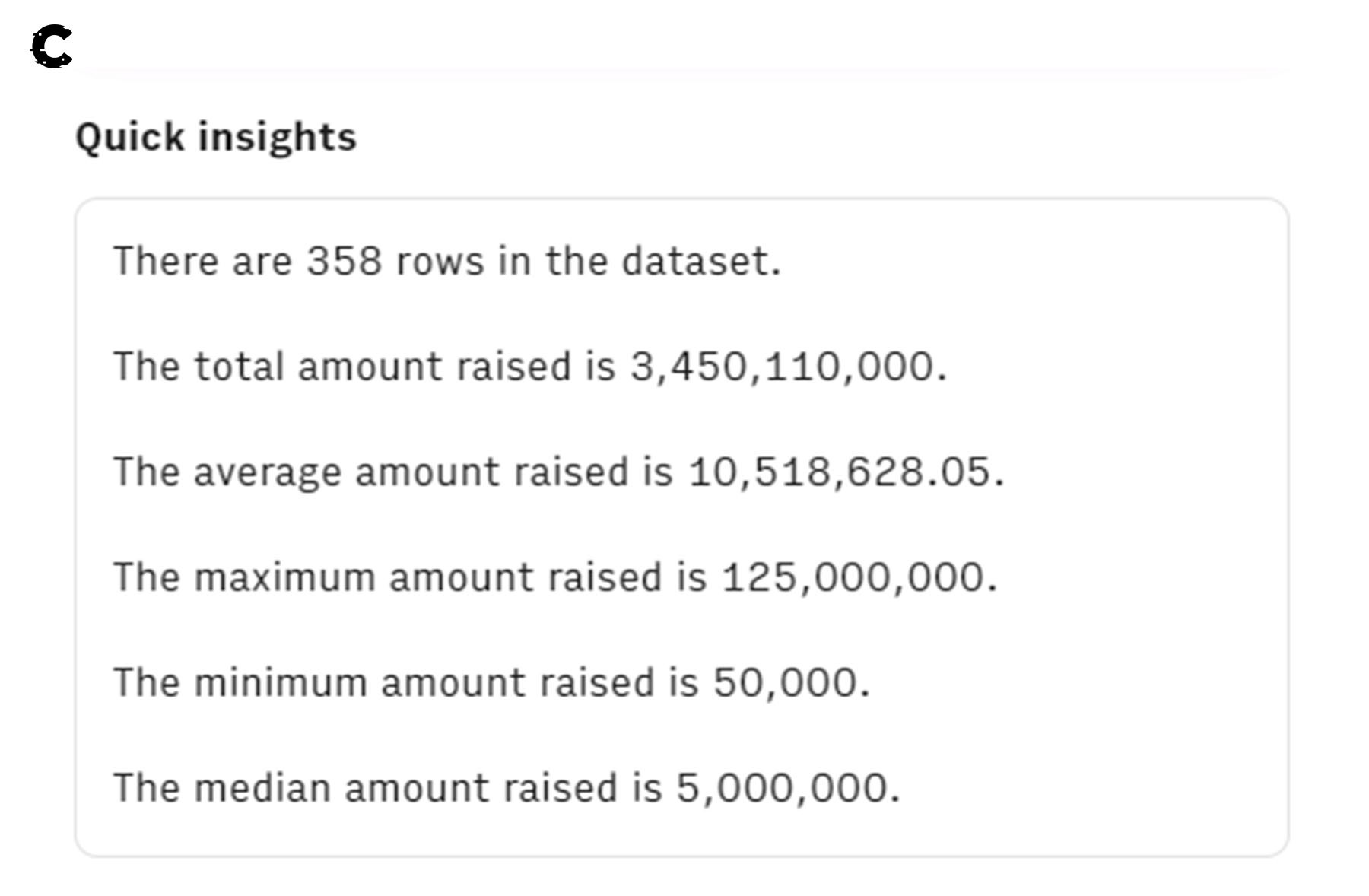
Task: Click the word total in insights
Action: coord(239,367)
